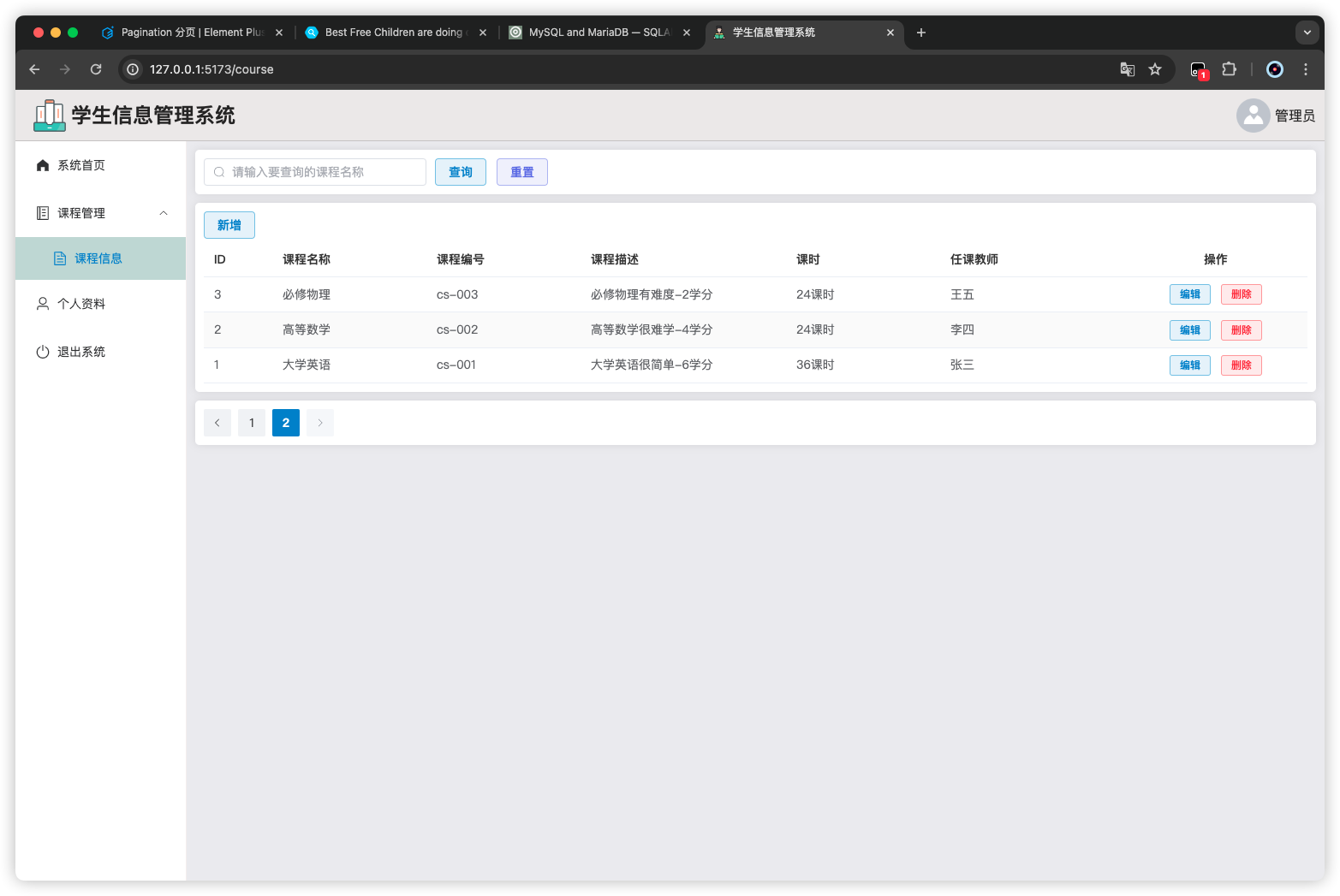Viewport: 1340px width, 896px height.
Task: Delete the 大学英语 course row
Action: click(1242, 365)
